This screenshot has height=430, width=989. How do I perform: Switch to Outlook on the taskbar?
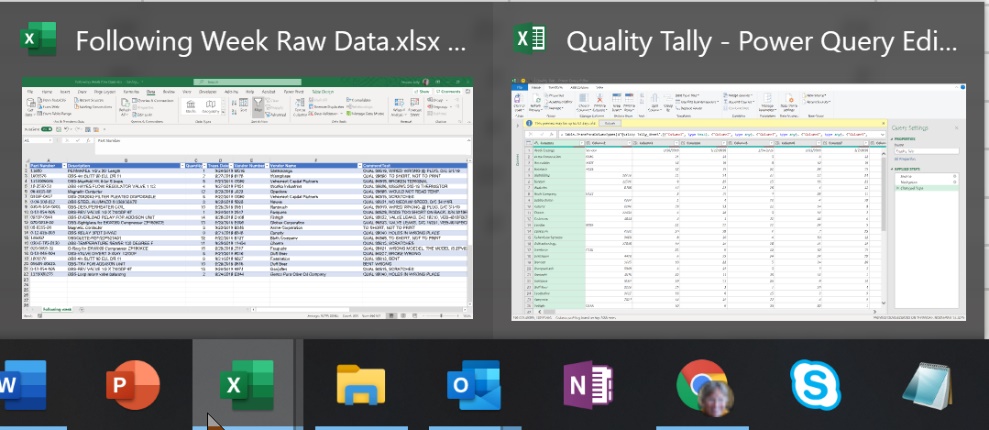(x=474, y=385)
